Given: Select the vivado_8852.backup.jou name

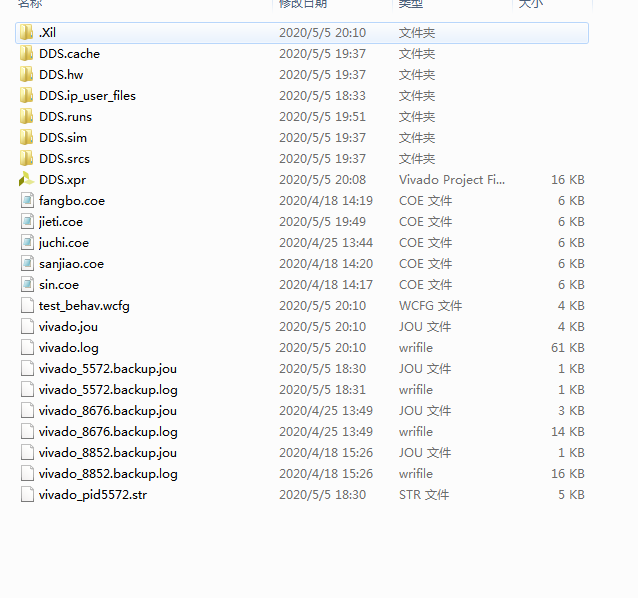Looking at the screenshot, I should pyautogui.click(x=108, y=453).
